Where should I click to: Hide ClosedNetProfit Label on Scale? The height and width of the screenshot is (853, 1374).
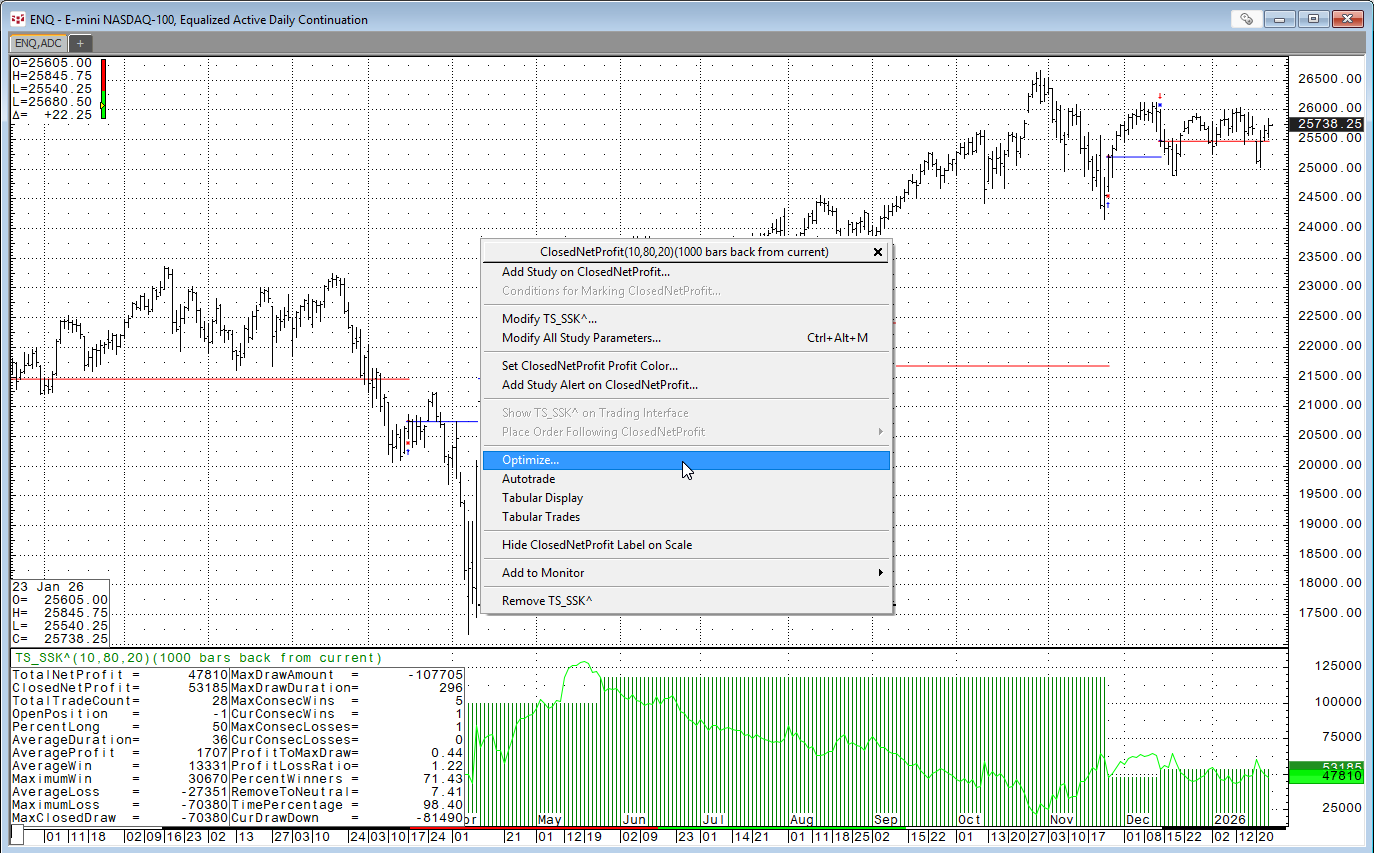(596, 545)
